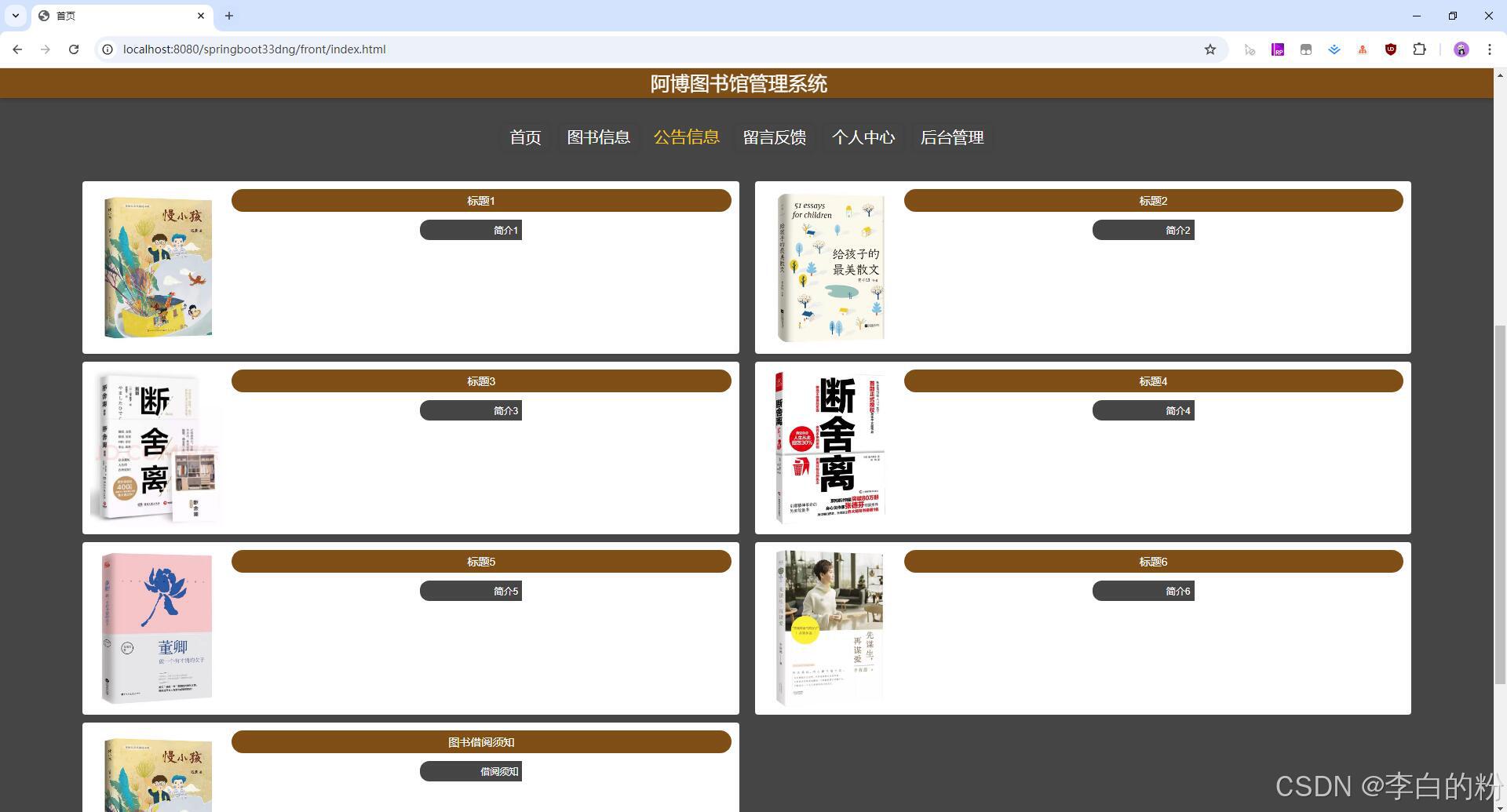Viewport: 1507px width, 812px height.
Task: Click the scrollbar up arrow
Action: tap(1500, 75)
